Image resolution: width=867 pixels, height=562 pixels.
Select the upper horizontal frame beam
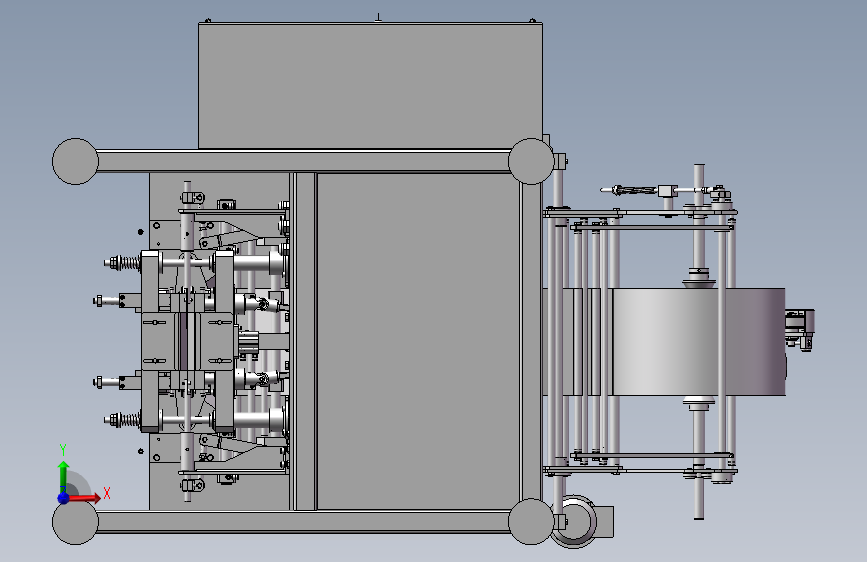(x=303, y=161)
